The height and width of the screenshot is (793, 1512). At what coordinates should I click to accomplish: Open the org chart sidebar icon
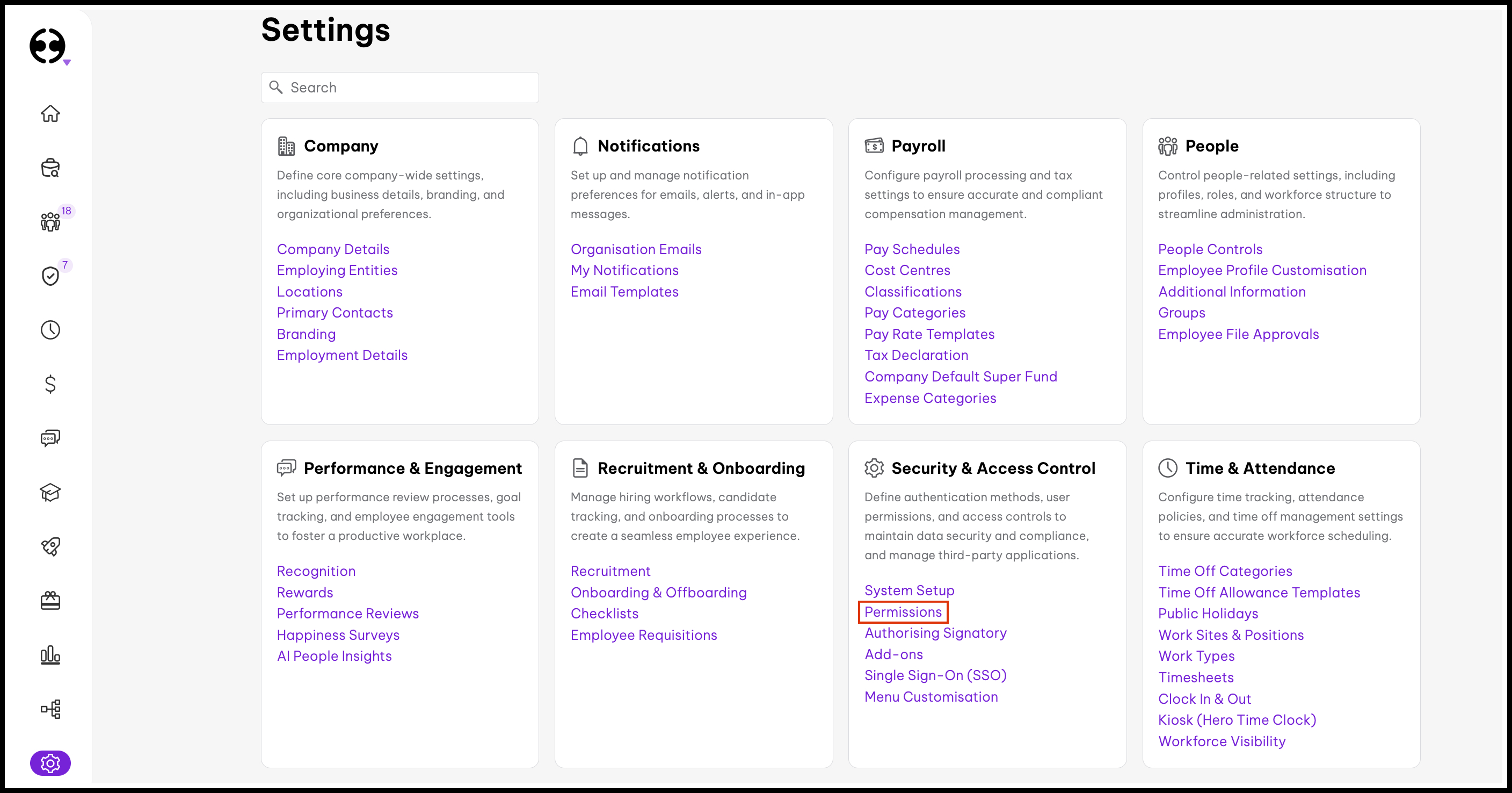pos(50,709)
